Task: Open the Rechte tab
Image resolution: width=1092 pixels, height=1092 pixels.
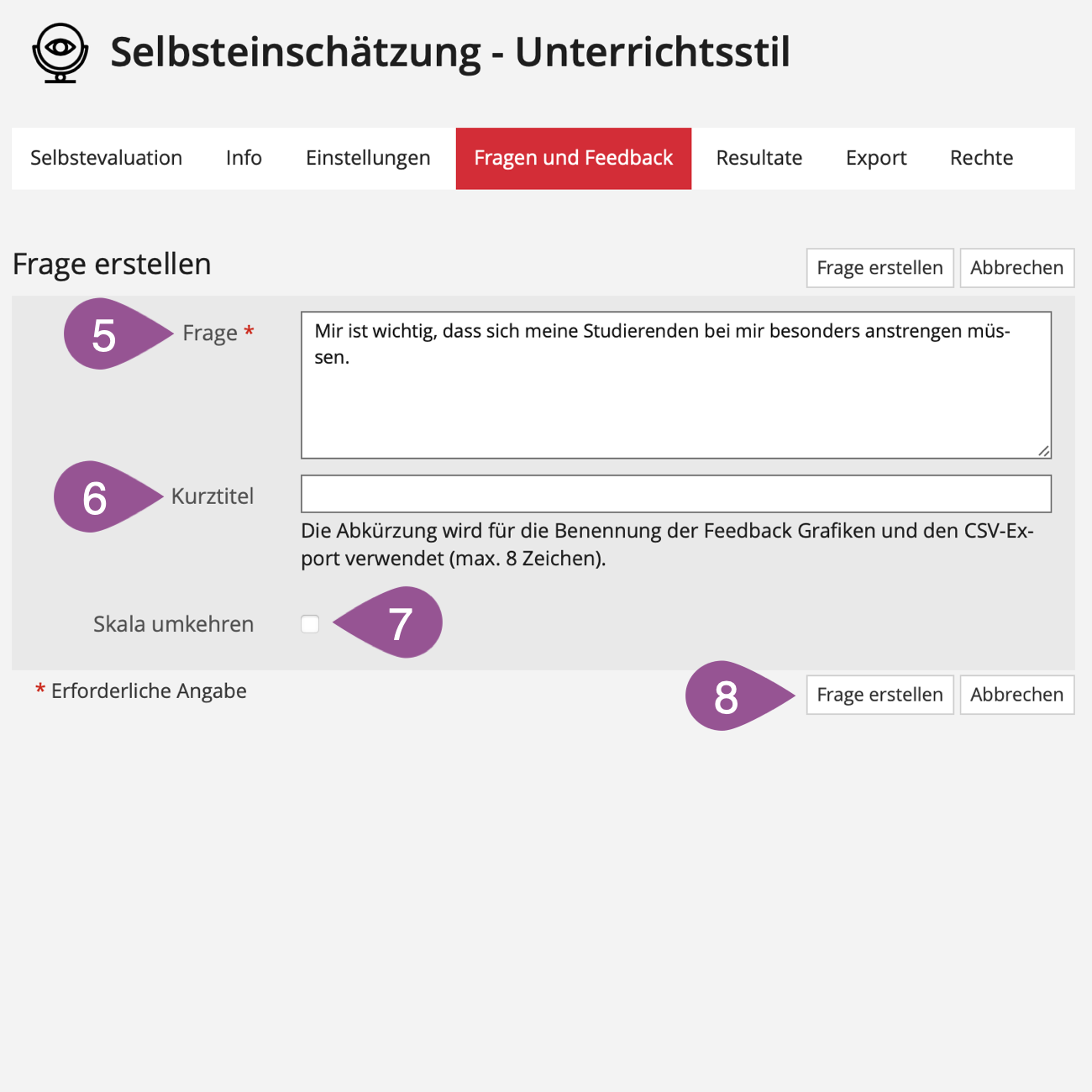Action: coord(981,158)
